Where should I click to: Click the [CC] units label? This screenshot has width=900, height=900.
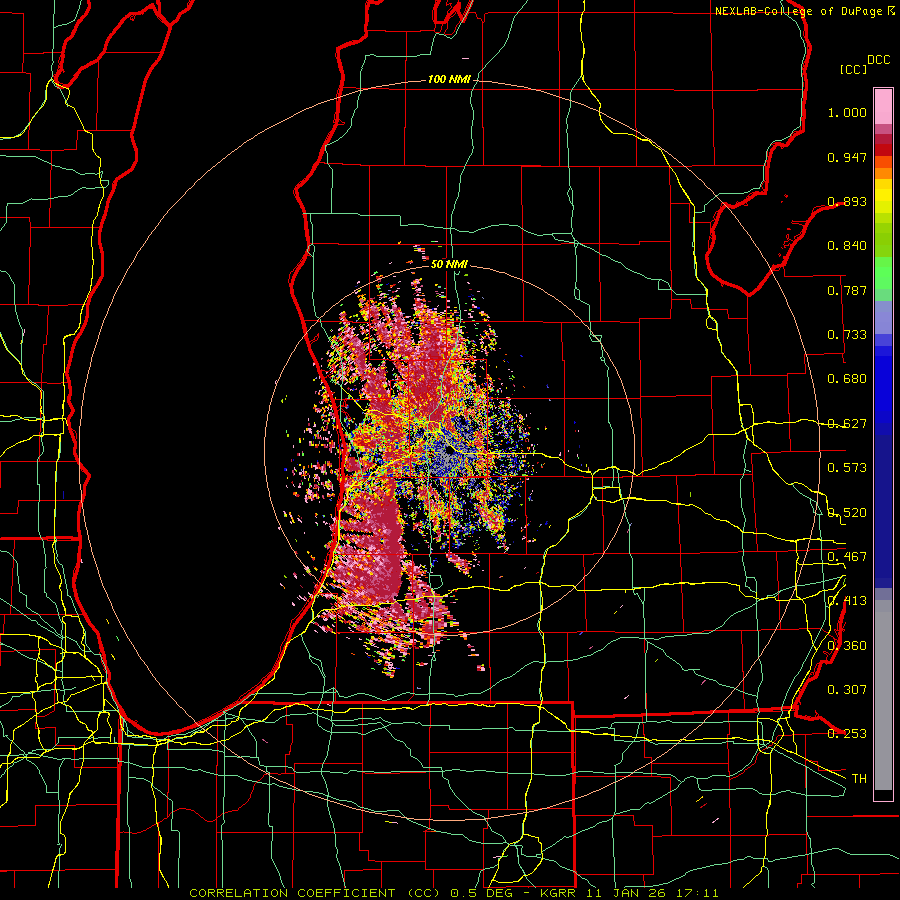coord(853,69)
